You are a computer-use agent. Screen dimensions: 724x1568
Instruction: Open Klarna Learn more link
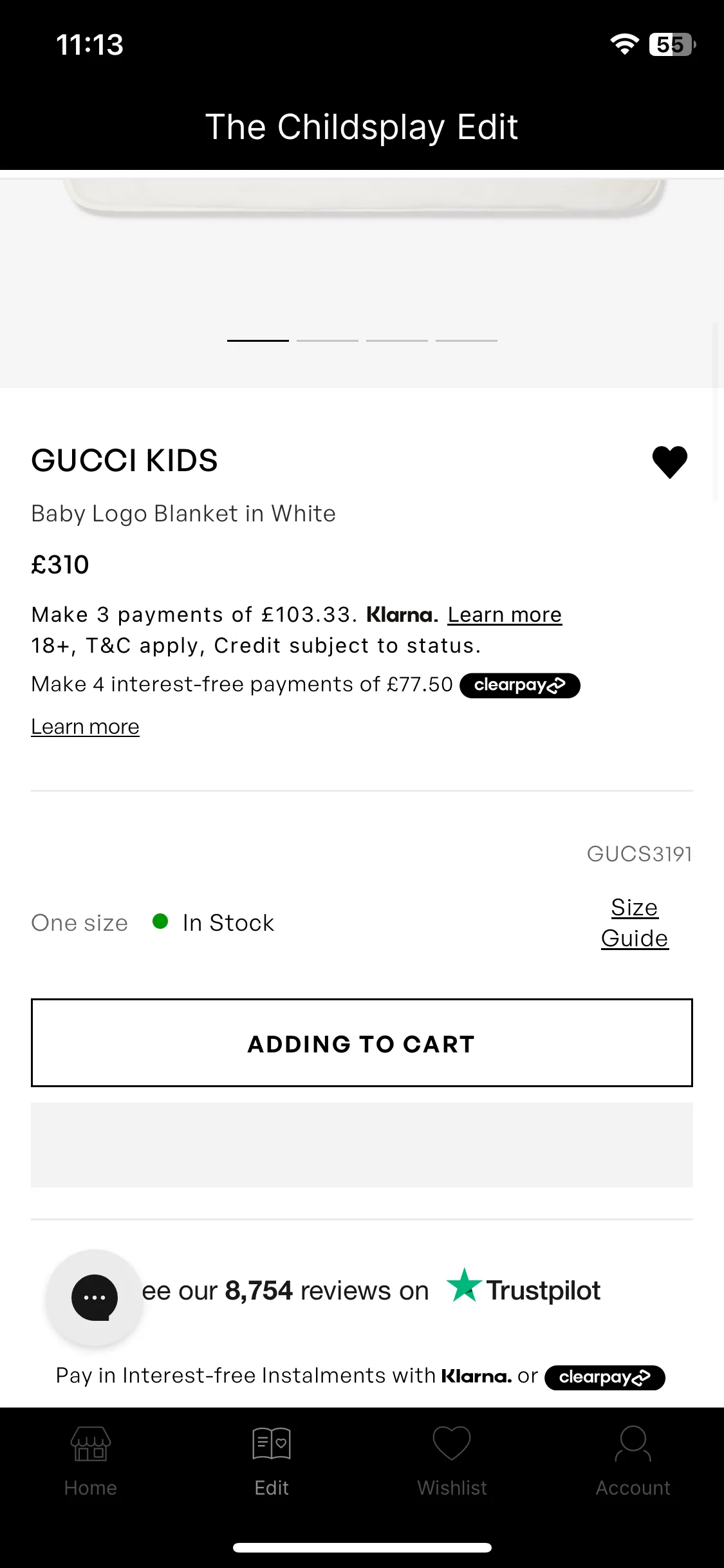(505, 615)
